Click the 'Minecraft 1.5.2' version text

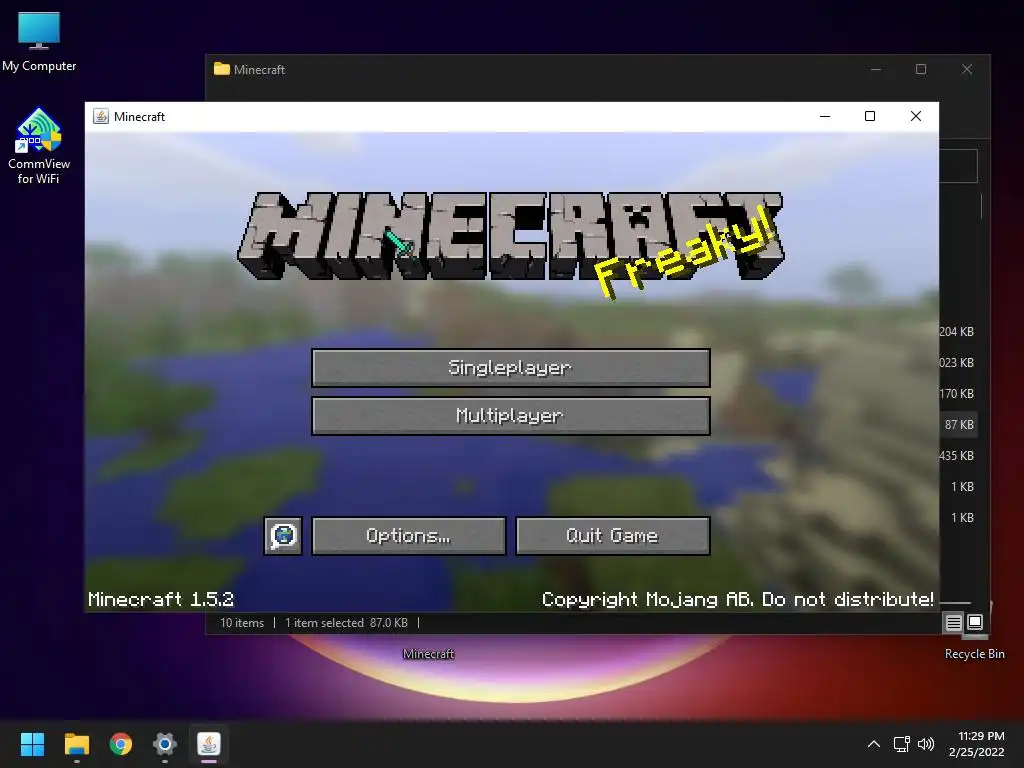tap(161, 600)
